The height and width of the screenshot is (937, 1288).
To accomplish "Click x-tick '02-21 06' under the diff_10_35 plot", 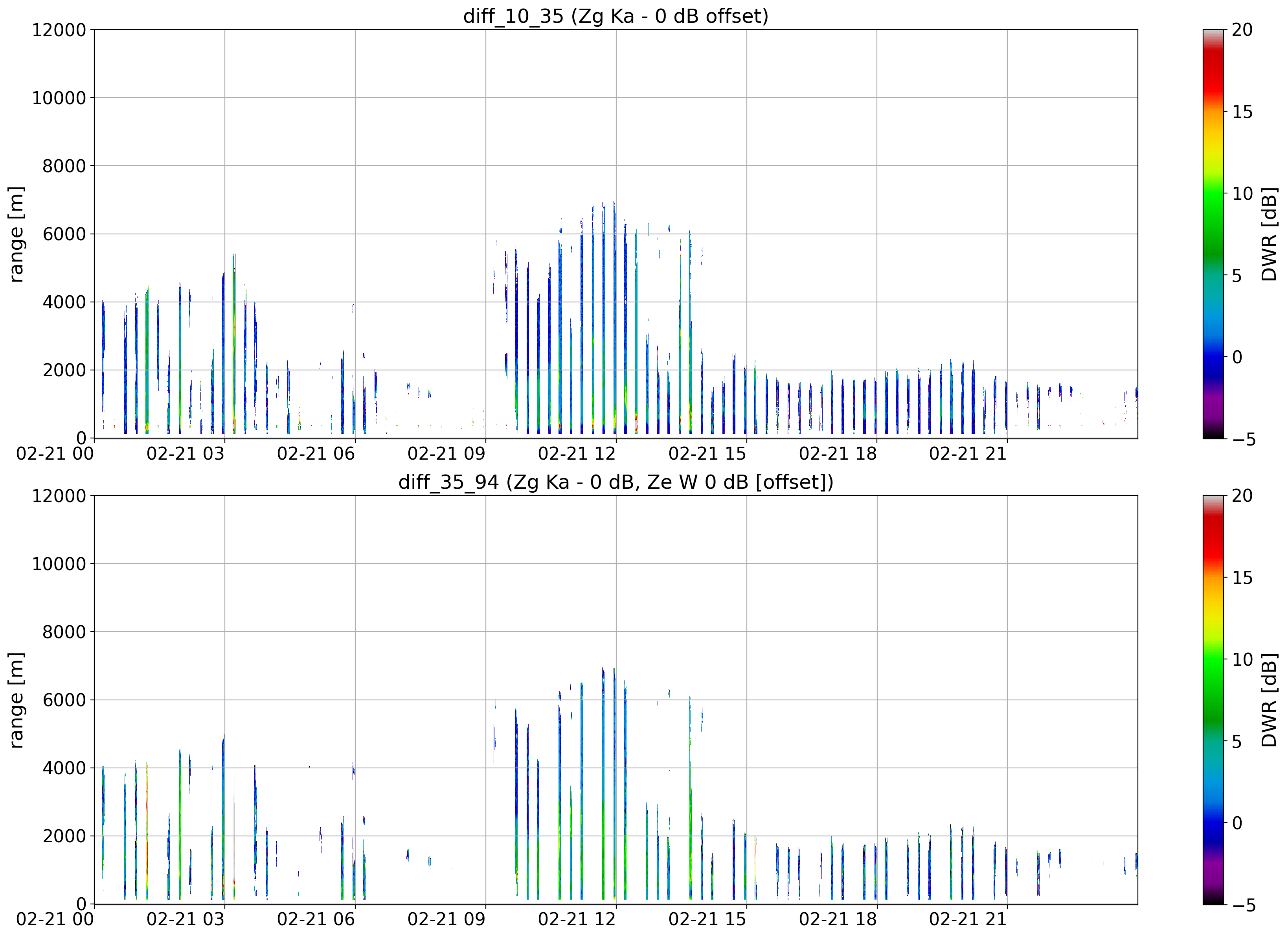I will tap(316, 454).
